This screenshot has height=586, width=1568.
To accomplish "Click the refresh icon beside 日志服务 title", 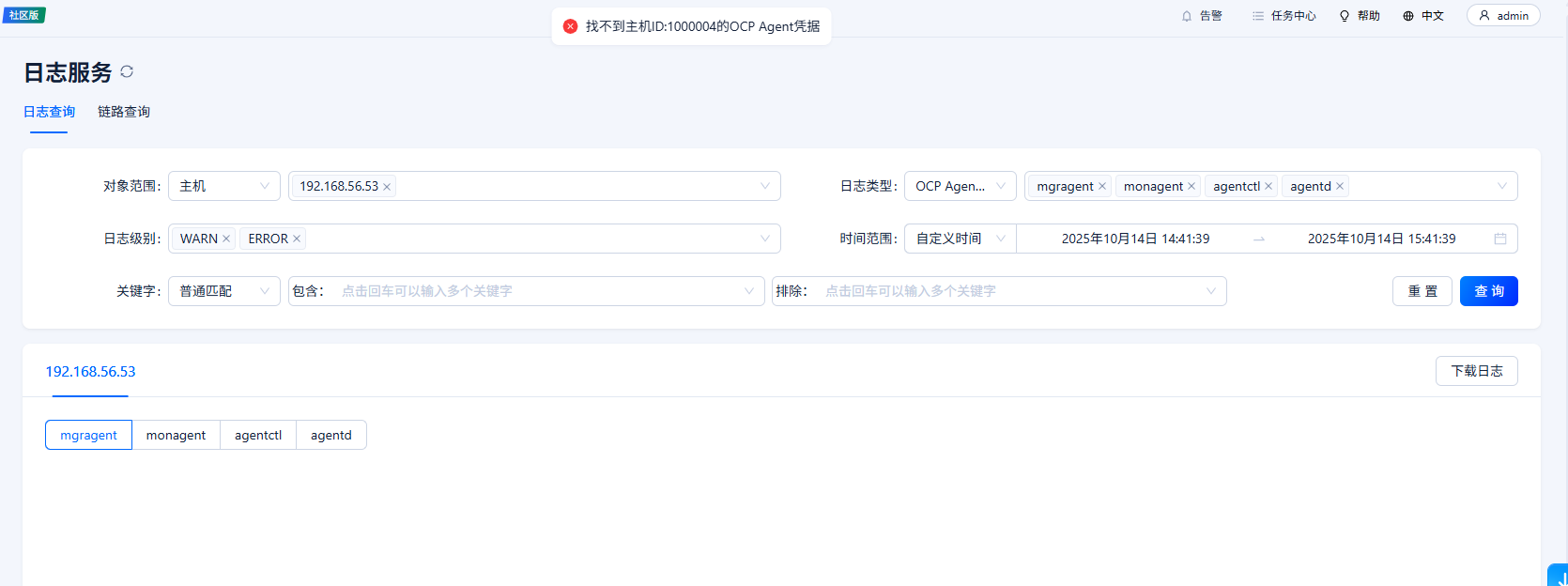I will pyautogui.click(x=127, y=72).
